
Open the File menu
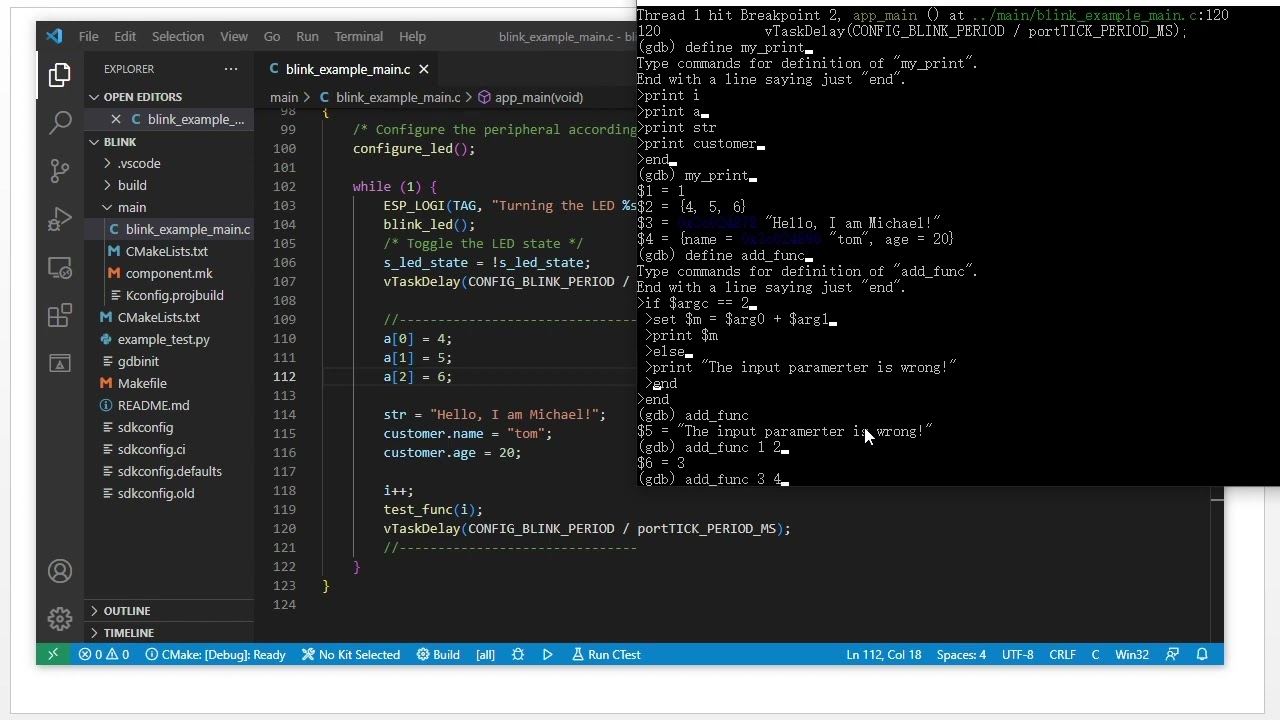click(x=88, y=36)
